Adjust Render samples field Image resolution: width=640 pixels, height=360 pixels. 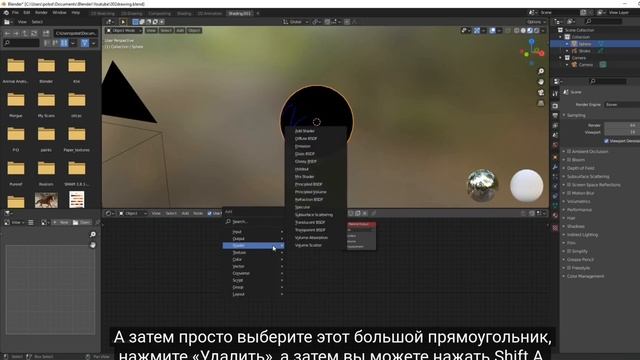(622, 125)
